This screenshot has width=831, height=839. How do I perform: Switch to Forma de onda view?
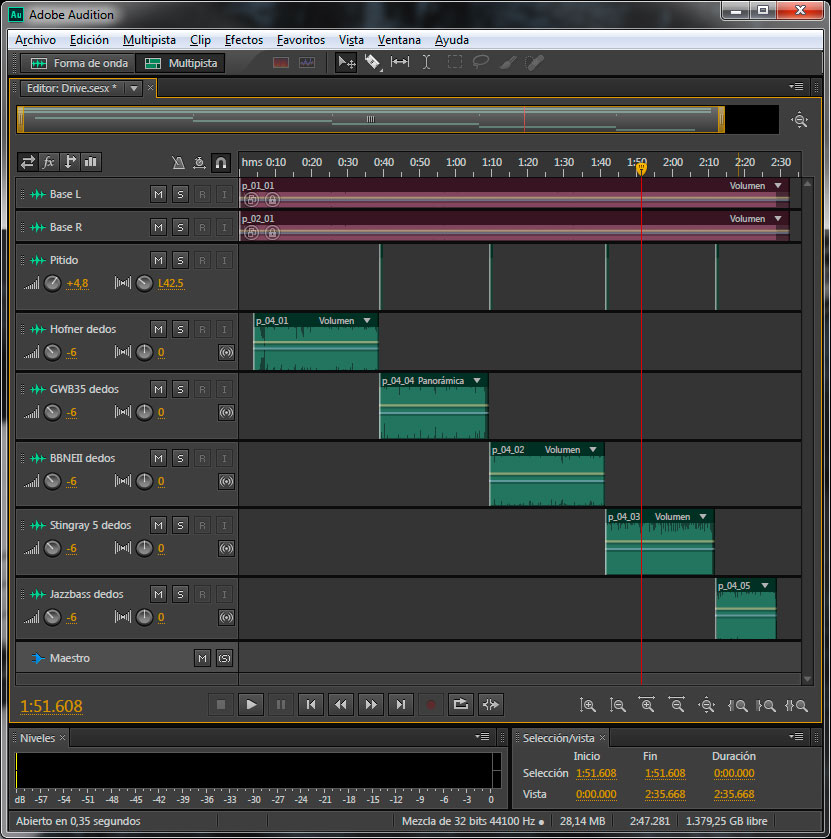78,63
